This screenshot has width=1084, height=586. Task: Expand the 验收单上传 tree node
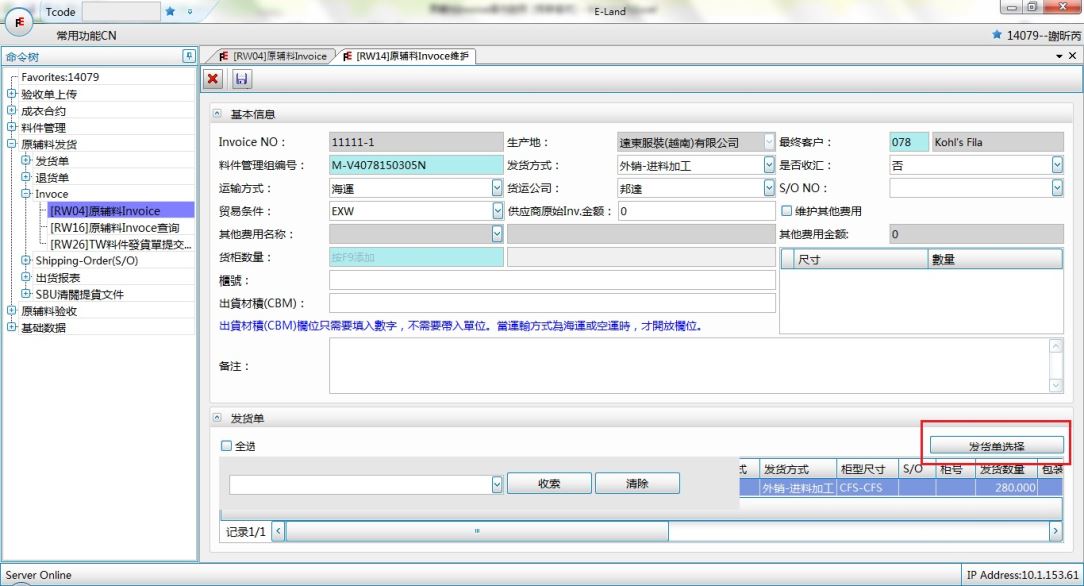[11, 94]
